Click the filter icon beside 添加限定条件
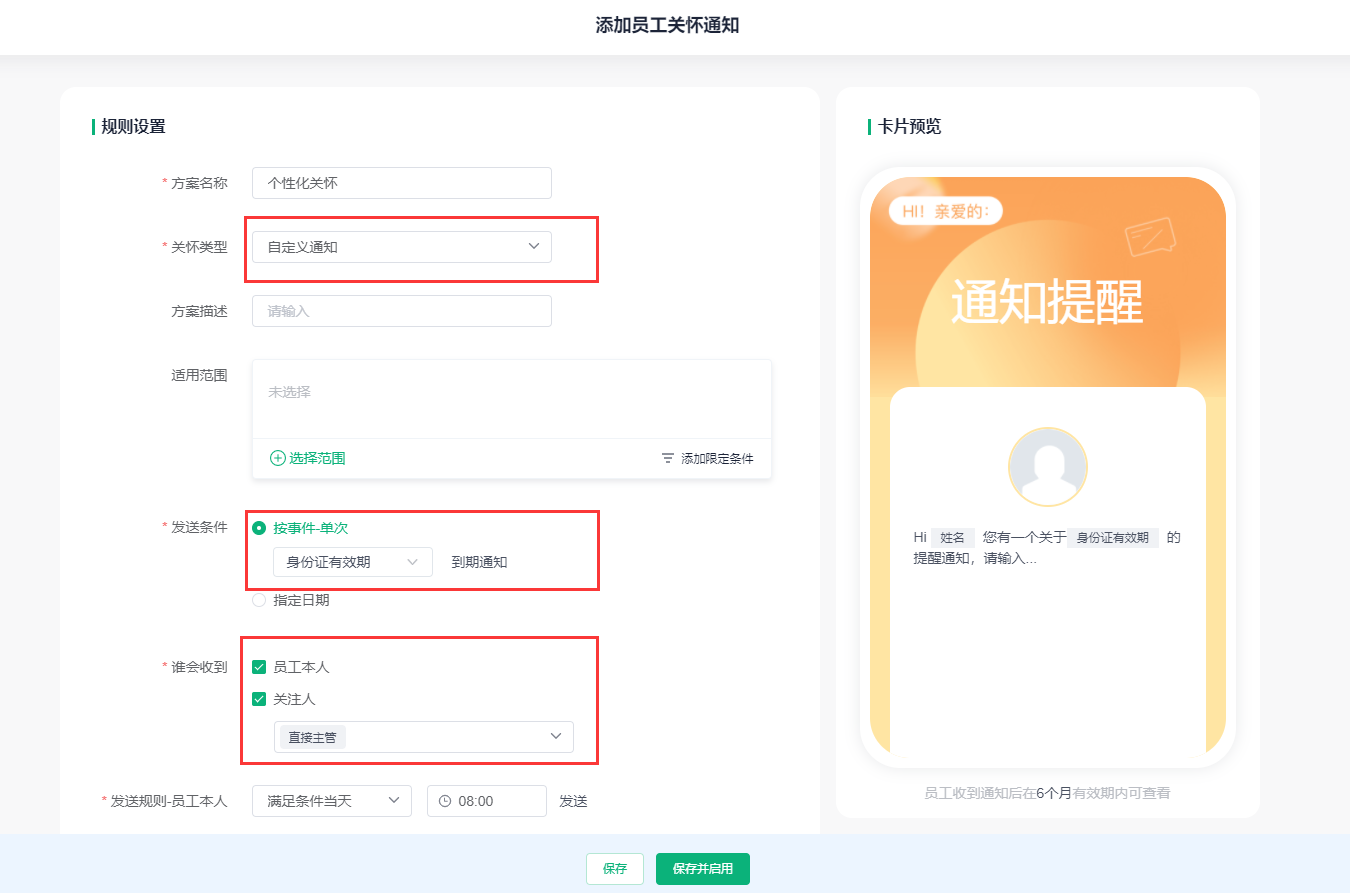Image resolution: width=1350 pixels, height=893 pixels. pyautogui.click(x=667, y=458)
